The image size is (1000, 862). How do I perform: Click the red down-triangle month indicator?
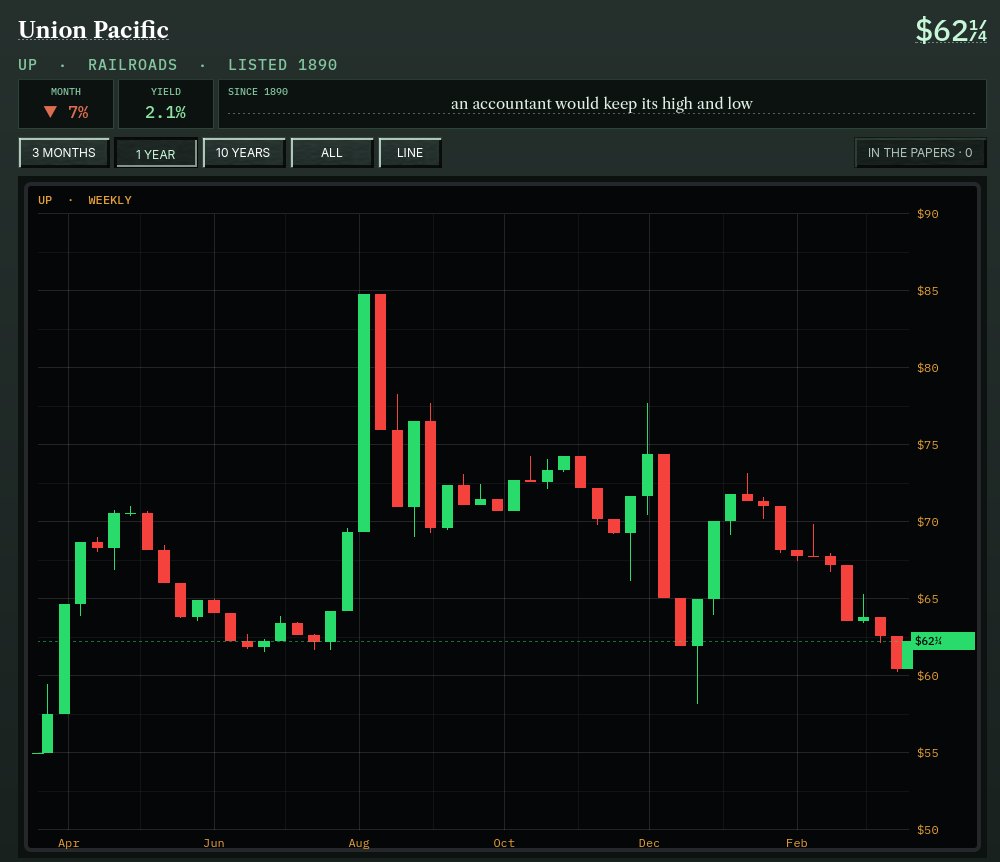[50, 112]
